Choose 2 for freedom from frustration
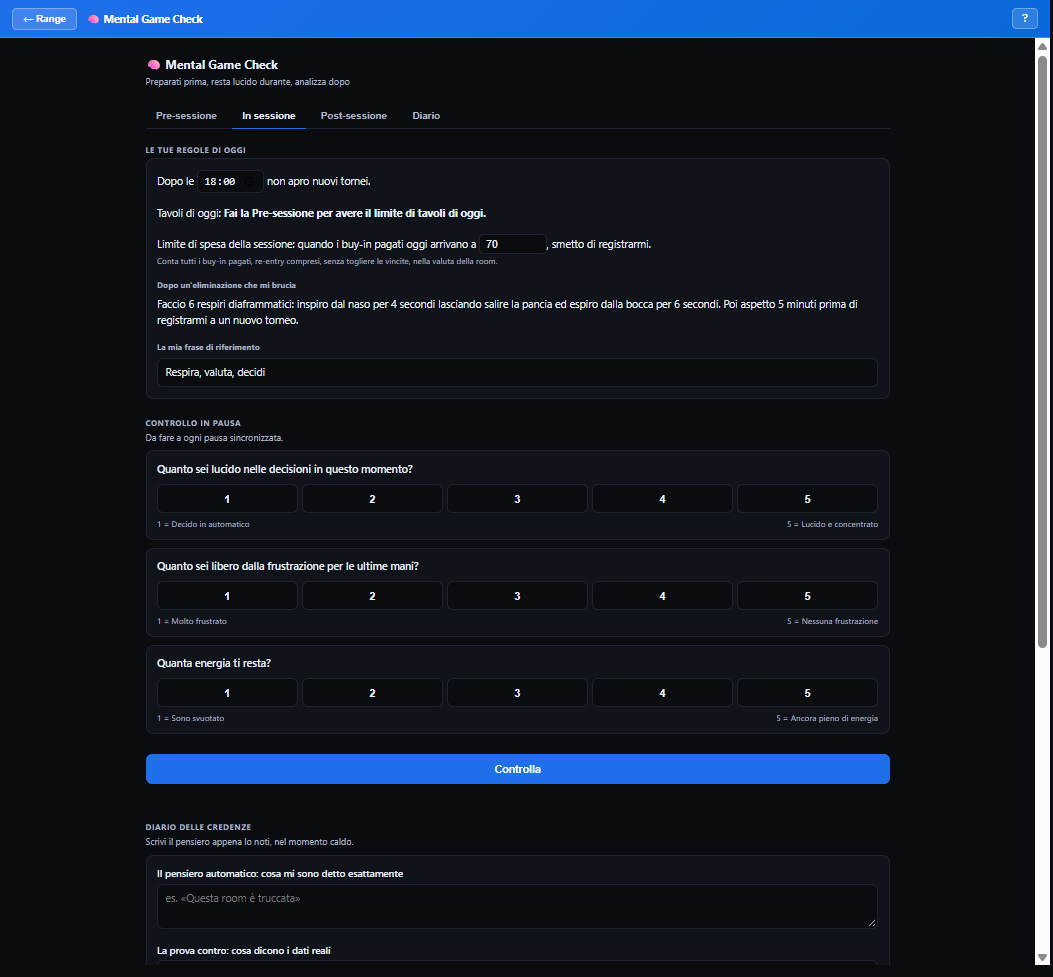 (372, 596)
